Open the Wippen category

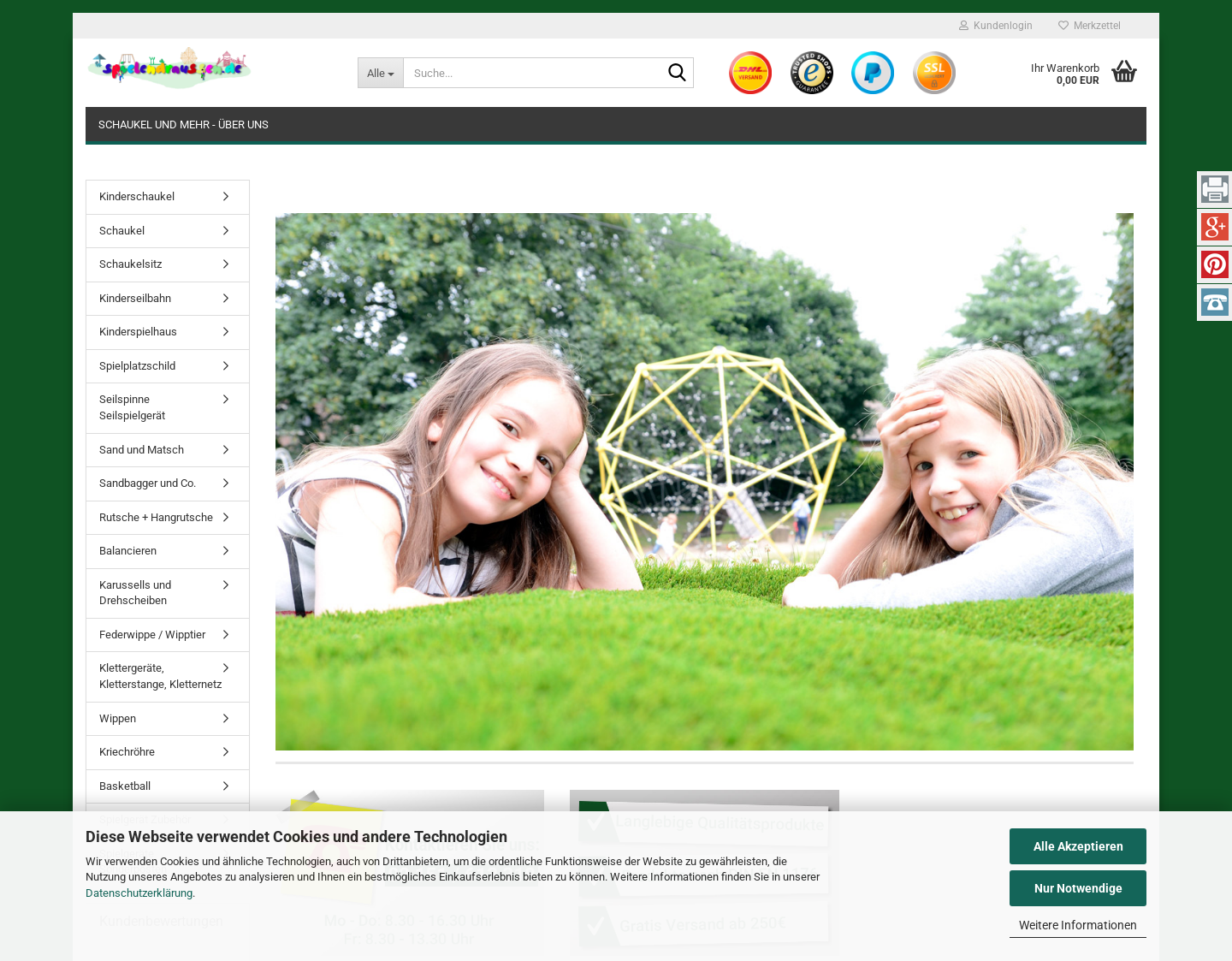(x=168, y=719)
